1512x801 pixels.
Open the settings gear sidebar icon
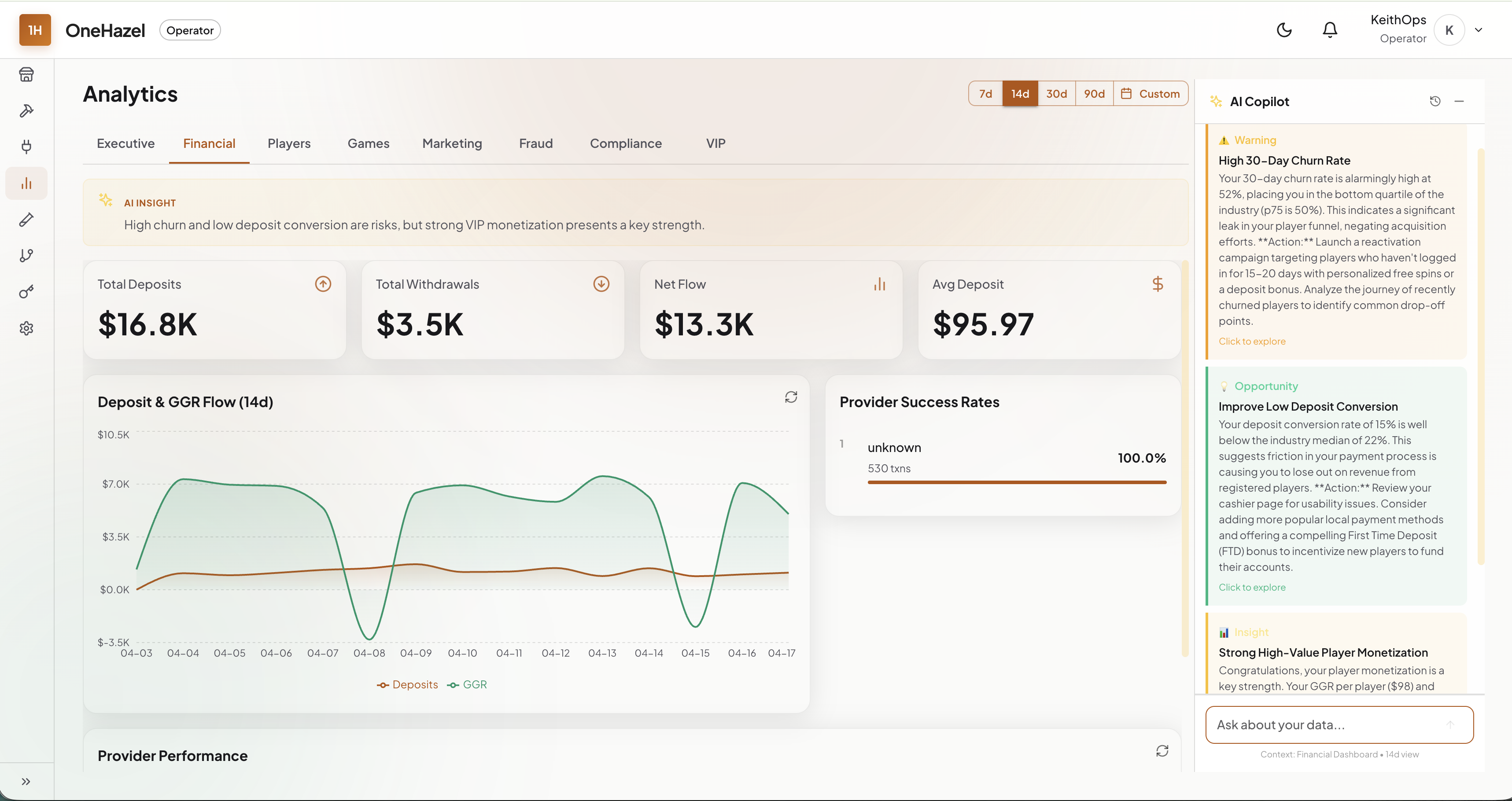pos(26,328)
